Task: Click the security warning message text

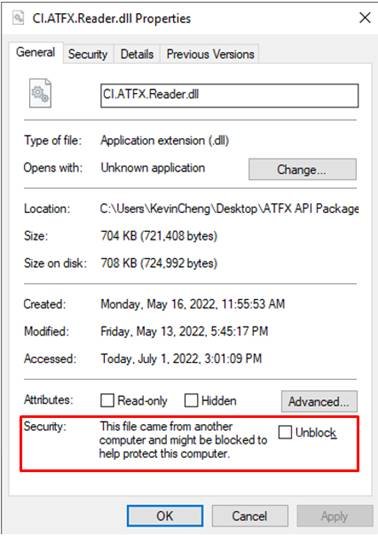Action: coord(183,440)
